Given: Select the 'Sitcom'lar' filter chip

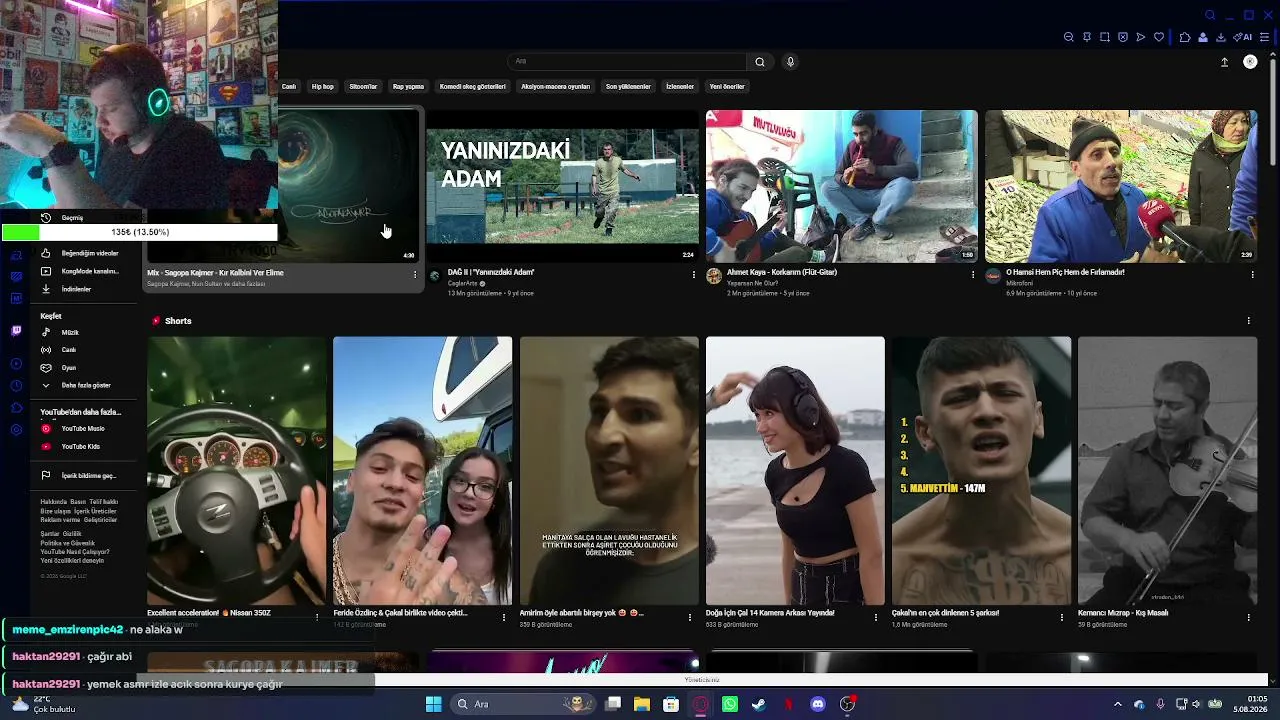Looking at the screenshot, I should coord(363,87).
